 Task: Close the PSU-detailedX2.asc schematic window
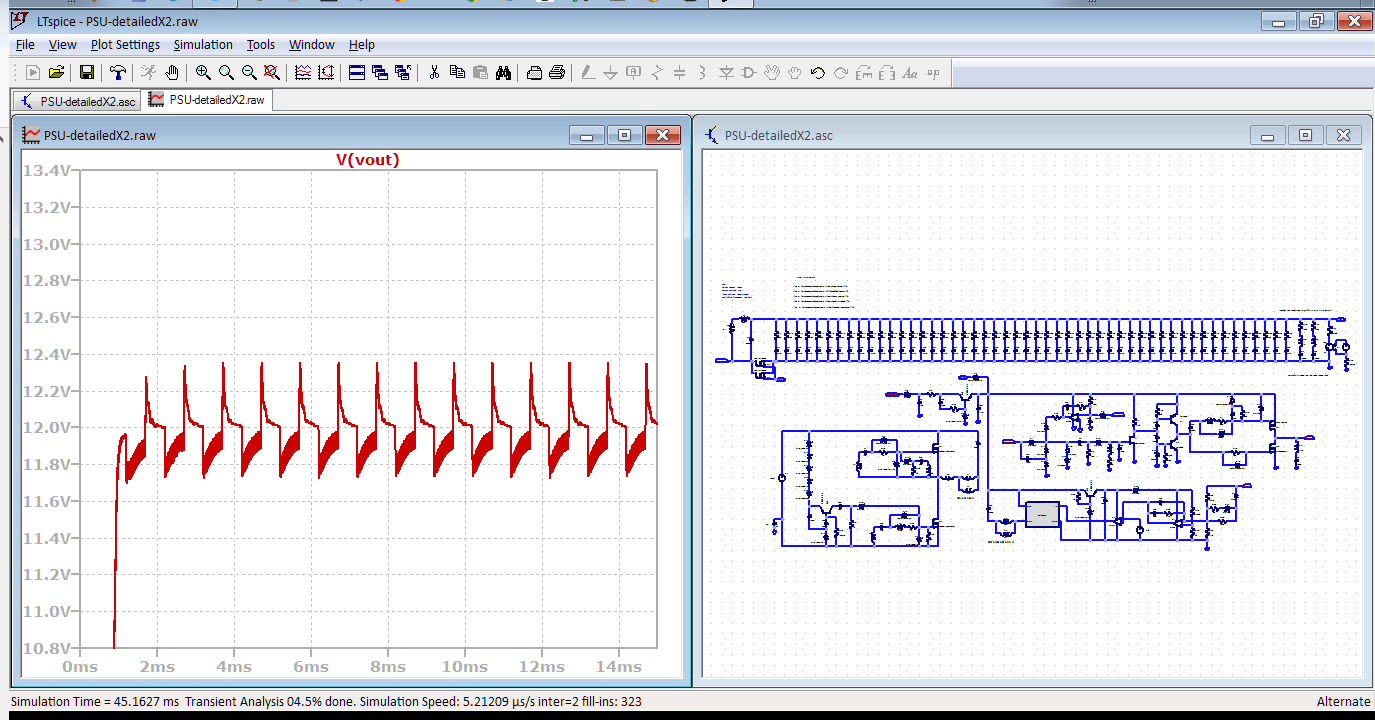(1343, 135)
